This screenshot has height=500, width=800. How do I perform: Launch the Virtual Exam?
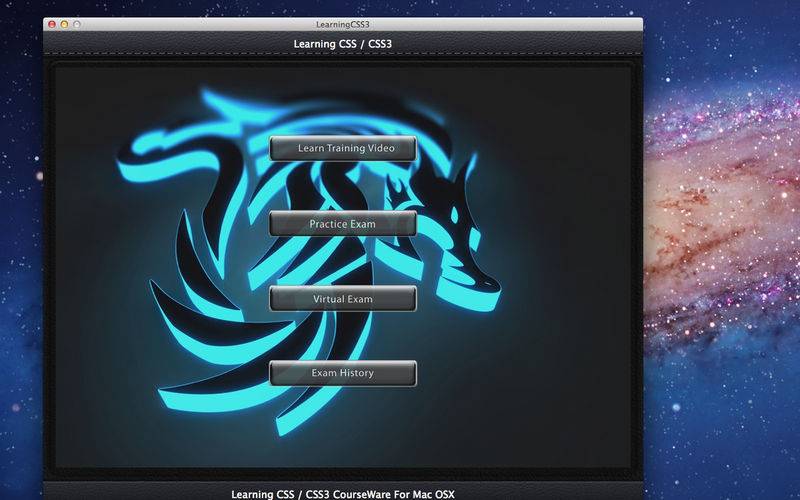click(343, 299)
